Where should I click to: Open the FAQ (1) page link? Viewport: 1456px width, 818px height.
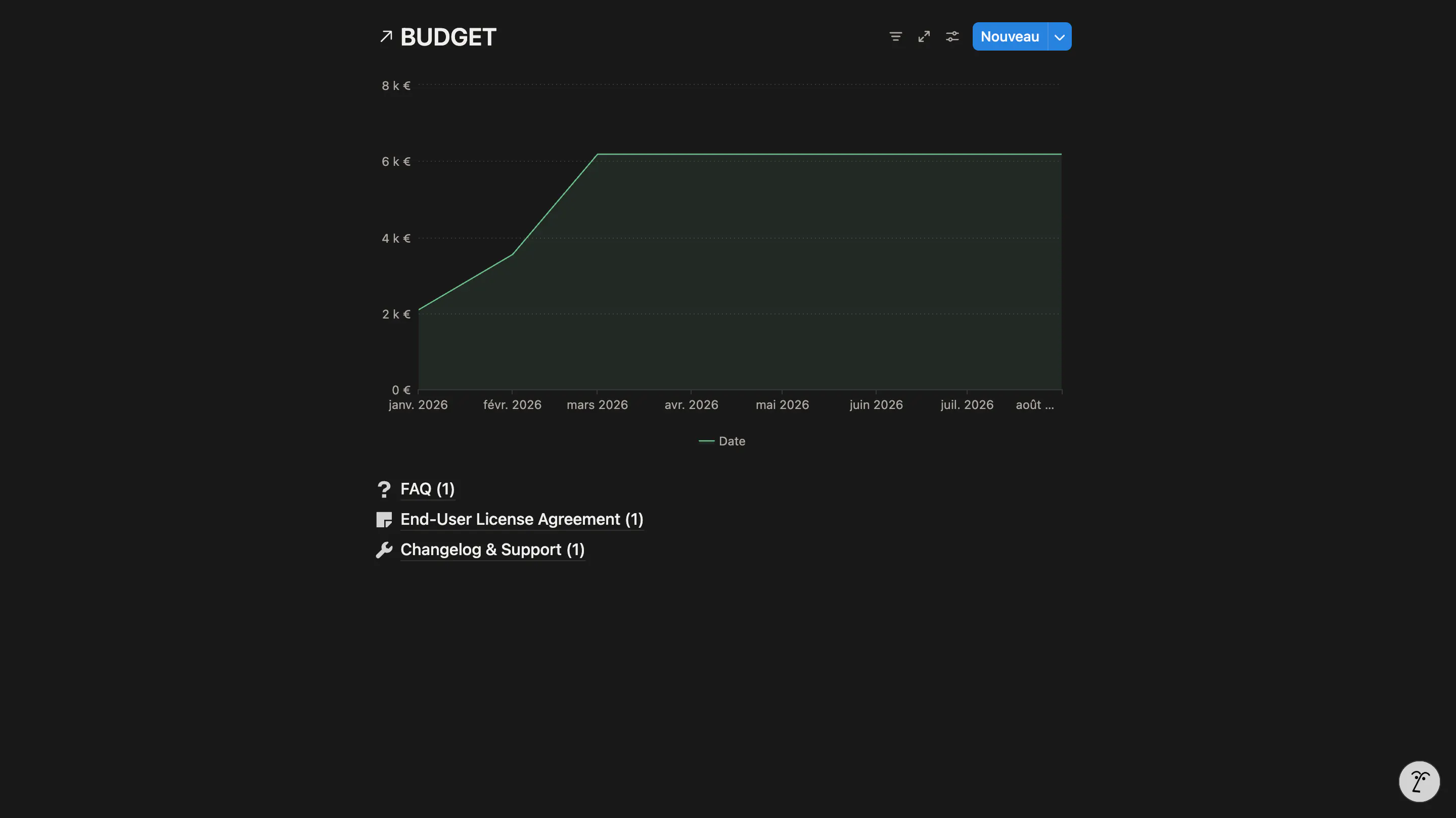pyautogui.click(x=427, y=489)
